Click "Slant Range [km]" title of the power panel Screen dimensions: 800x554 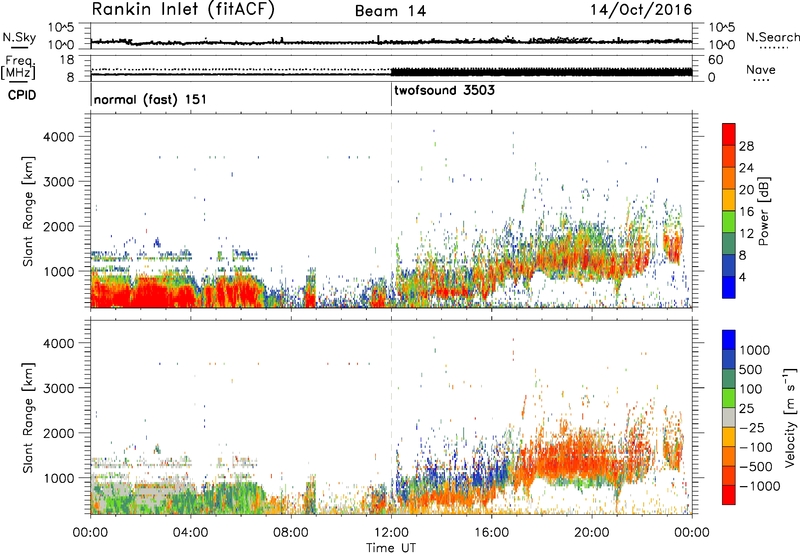click(x=28, y=211)
